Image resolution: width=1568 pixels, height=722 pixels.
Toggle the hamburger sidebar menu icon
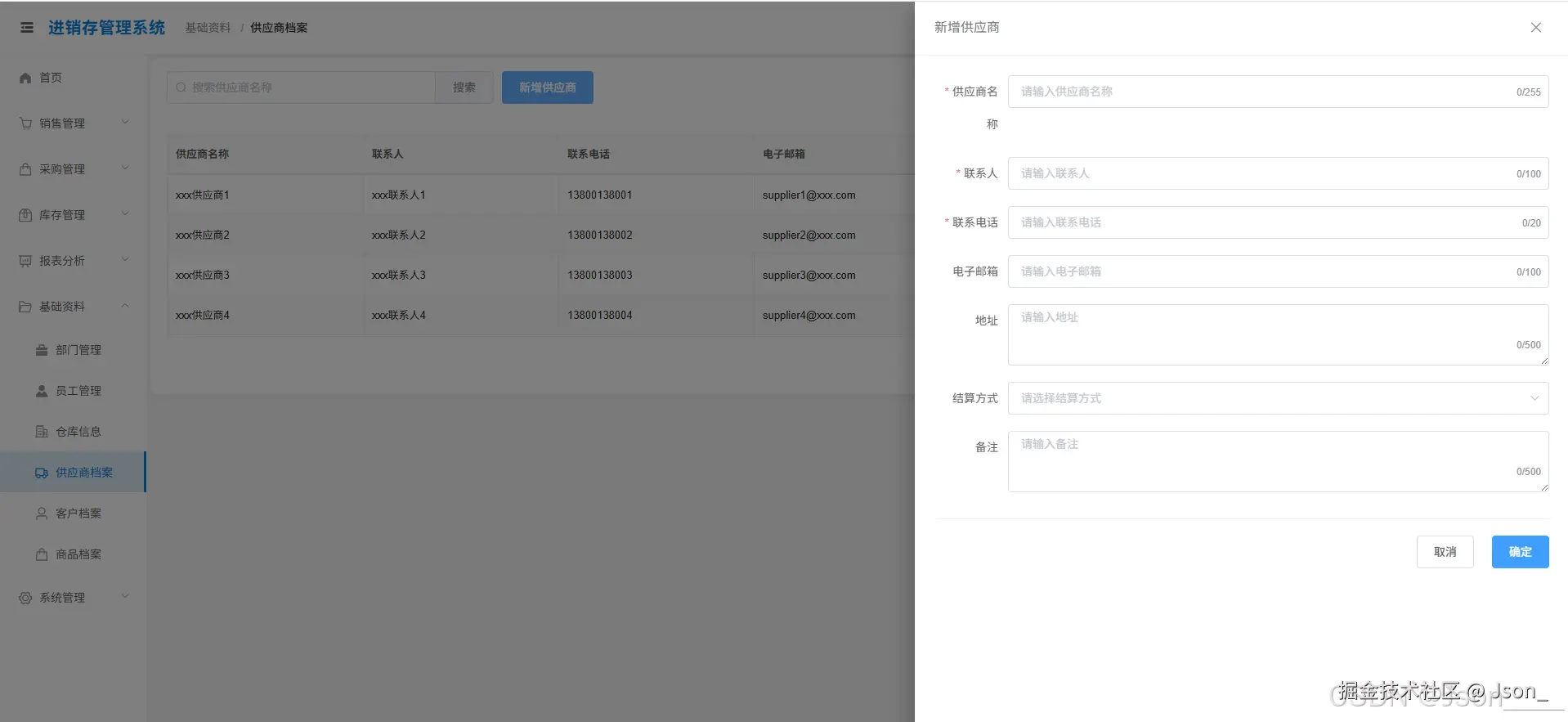(27, 28)
